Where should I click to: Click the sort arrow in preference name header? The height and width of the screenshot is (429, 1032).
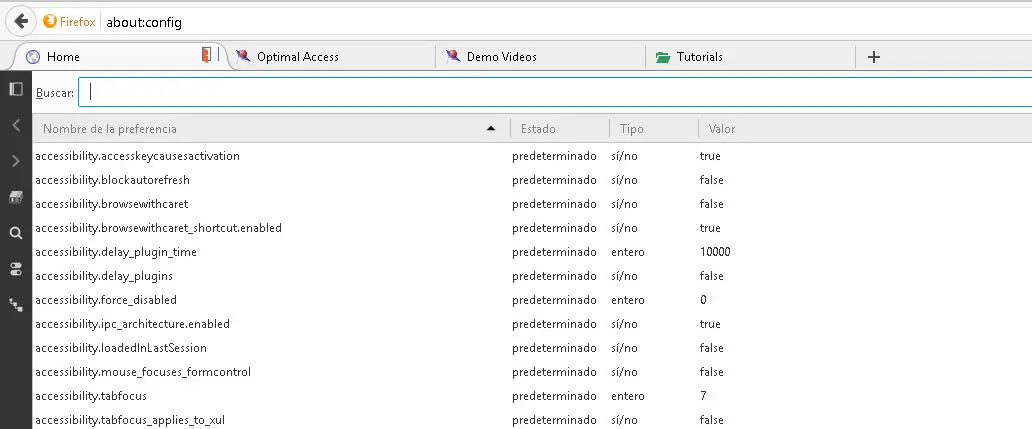(490, 129)
